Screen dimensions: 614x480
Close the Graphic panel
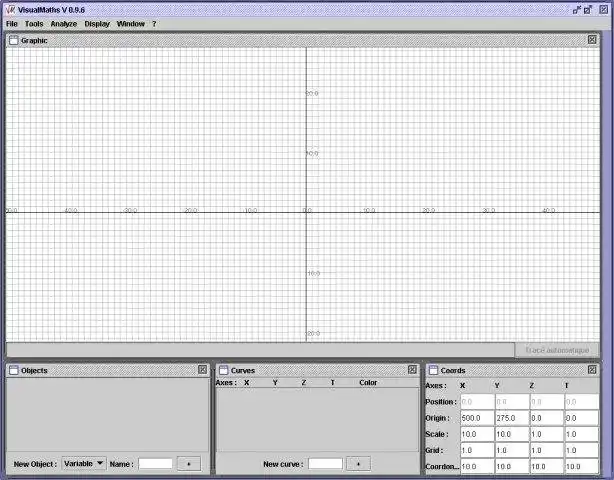click(592, 40)
